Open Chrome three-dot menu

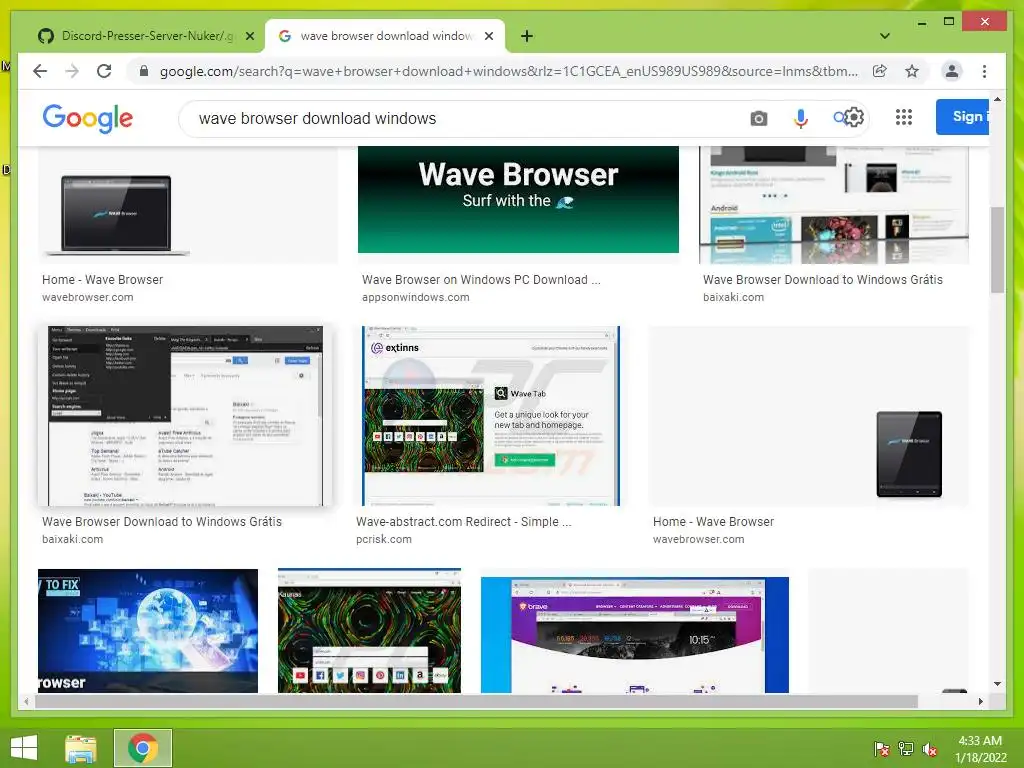(x=984, y=71)
